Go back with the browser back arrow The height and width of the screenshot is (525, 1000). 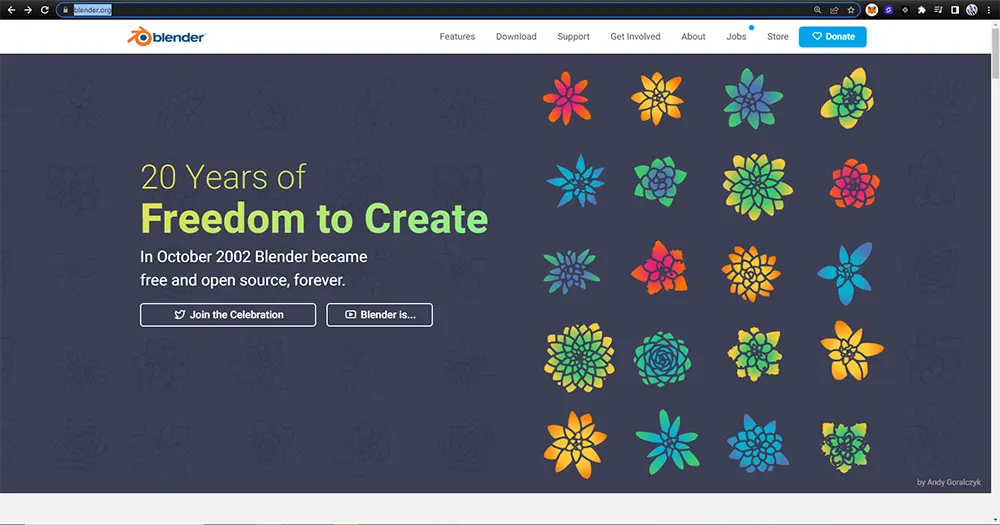click(11, 10)
